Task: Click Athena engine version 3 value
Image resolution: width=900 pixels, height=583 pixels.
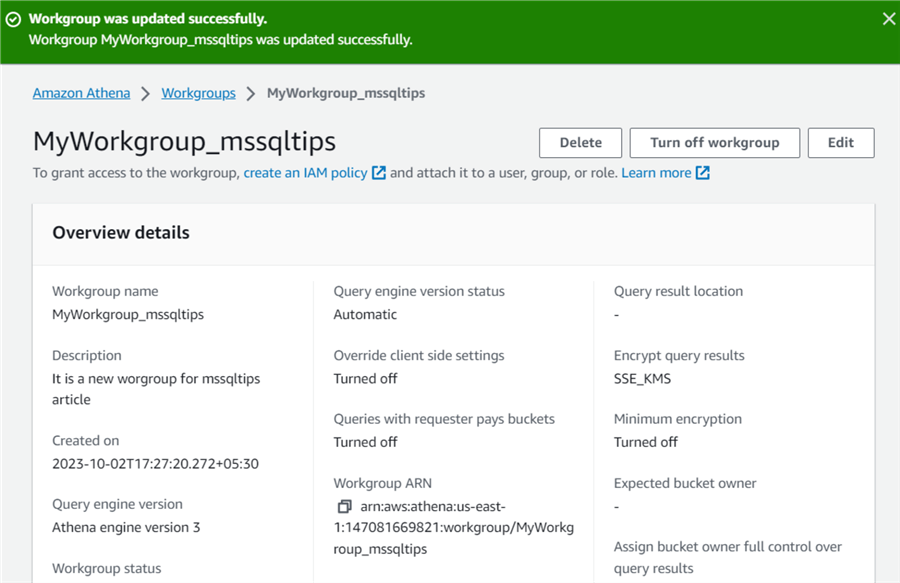Action: 126,527
